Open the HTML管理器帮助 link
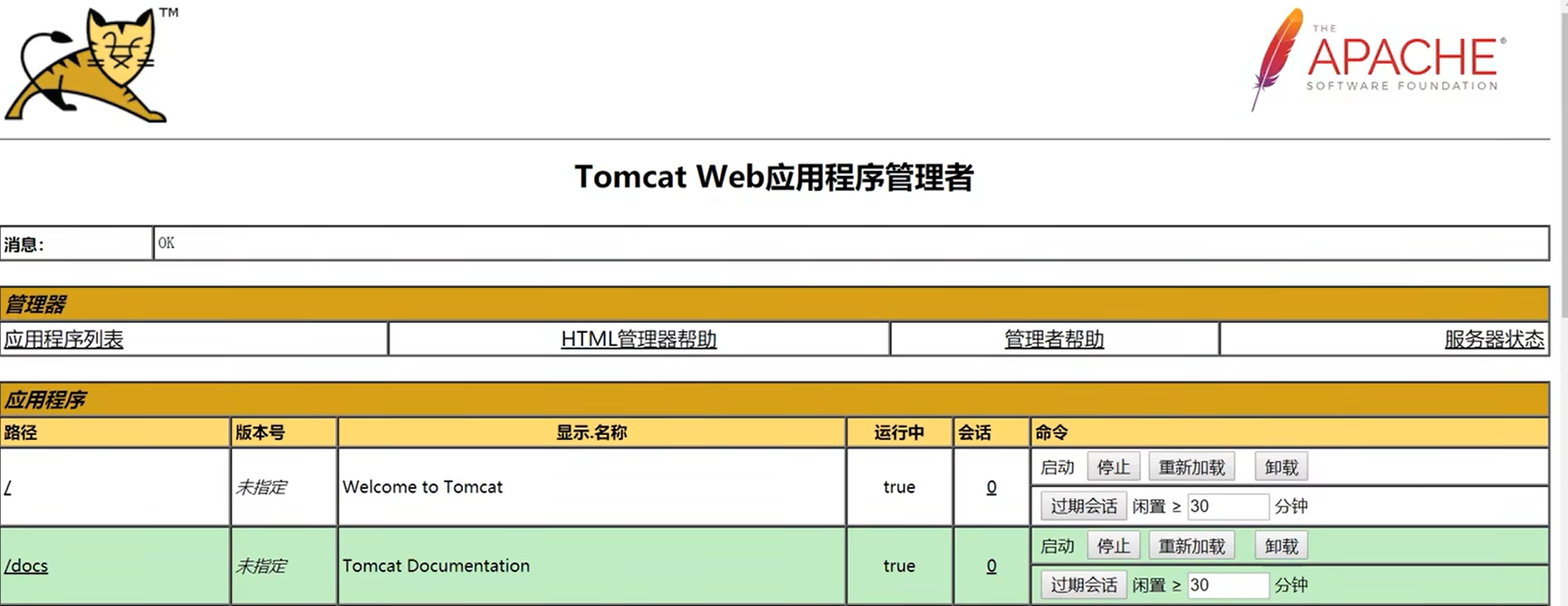Viewport: 1568px width, 606px height. (639, 340)
